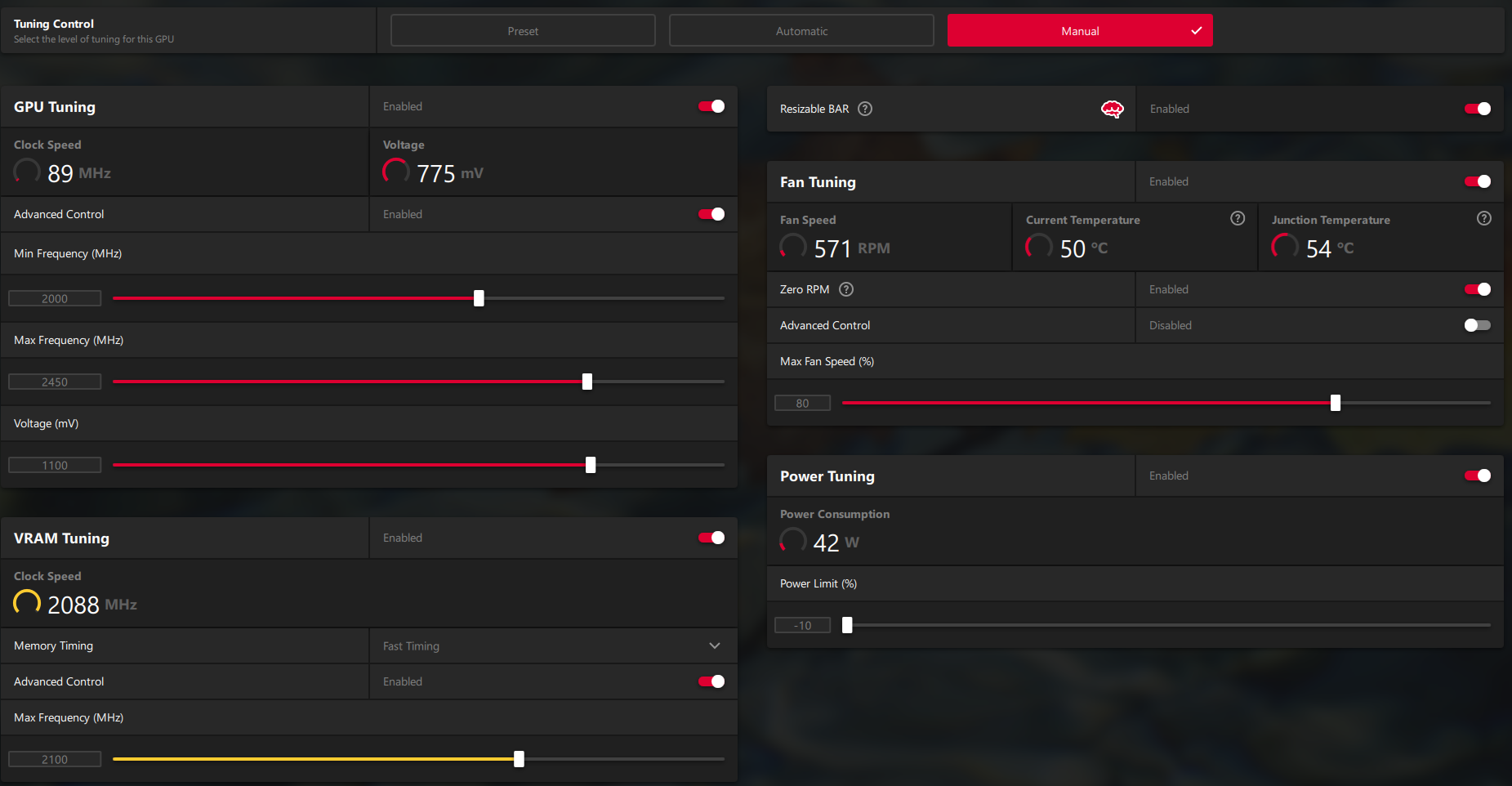Screen dimensions: 1512x786
Task: Click the Resizable BAR help icon
Action: pos(865,109)
